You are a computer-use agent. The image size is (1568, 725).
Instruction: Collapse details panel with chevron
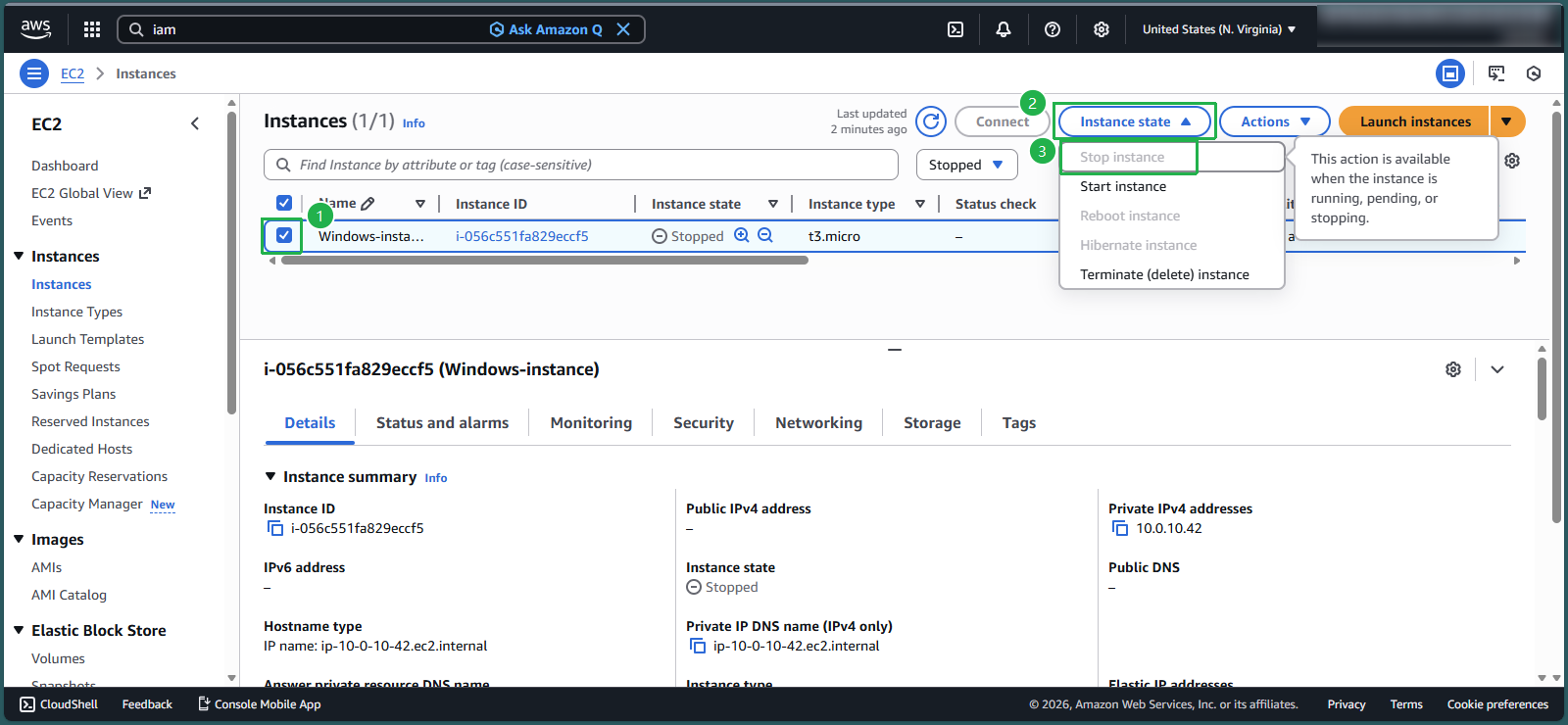(1497, 369)
